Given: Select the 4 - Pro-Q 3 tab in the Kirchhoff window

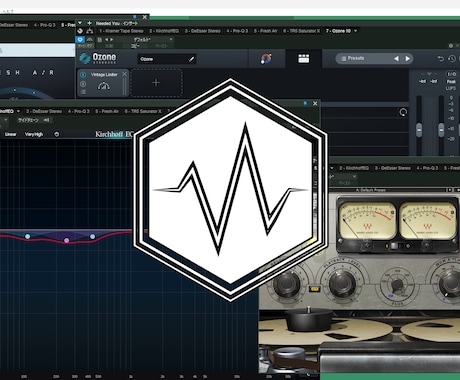Looking at the screenshot, I should pyautogui.click(x=79, y=111).
